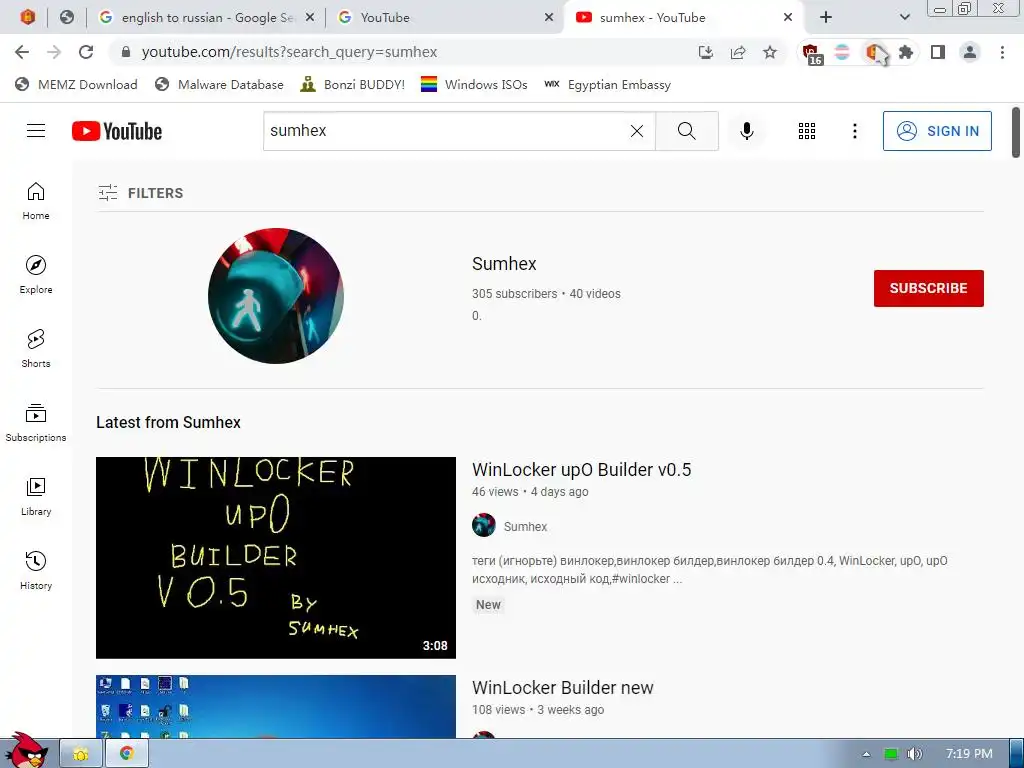Reload the current page
Image resolution: width=1024 pixels, height=768 pixels.
(86, 52)
